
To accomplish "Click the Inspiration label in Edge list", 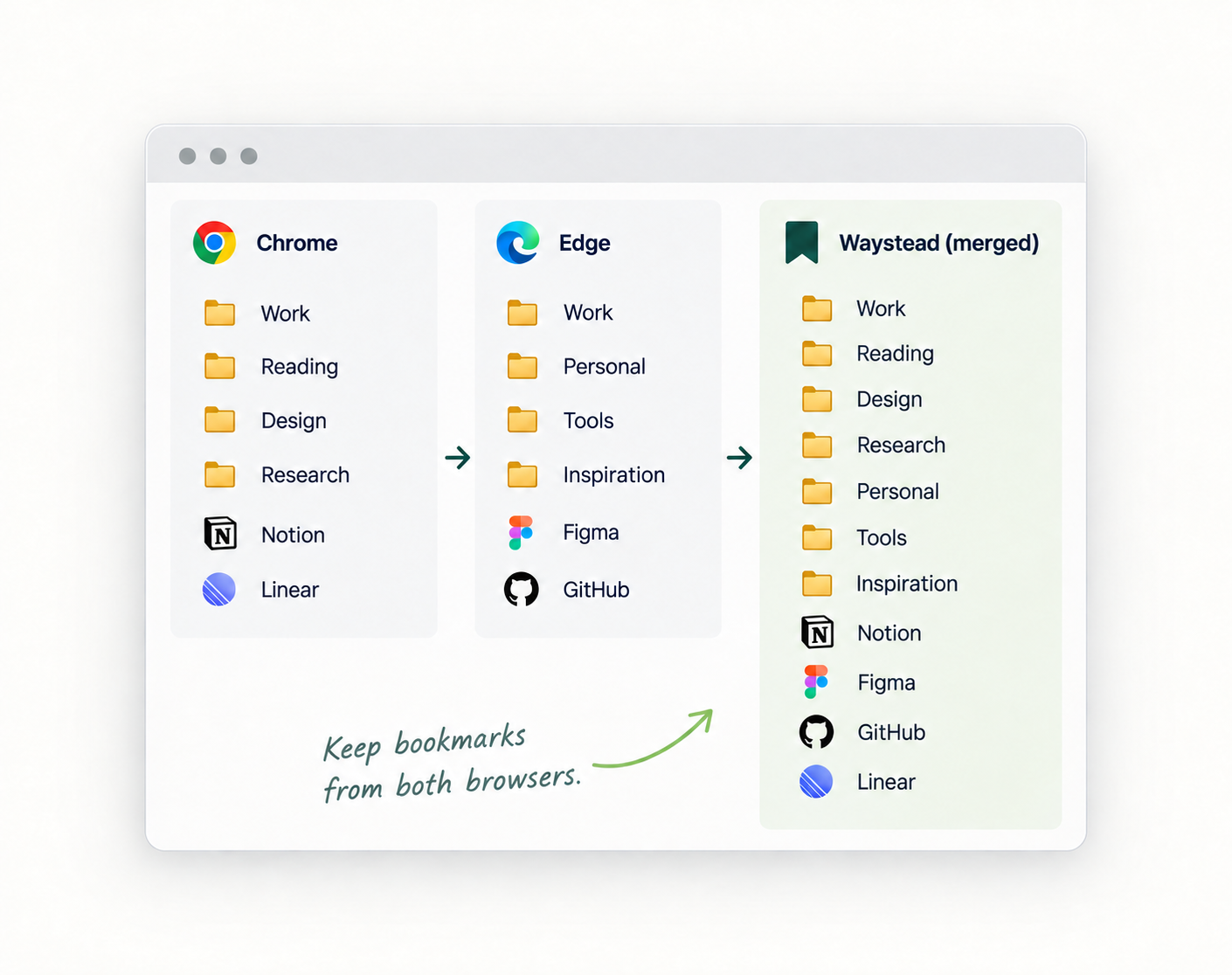I will (x=614, y=475).
